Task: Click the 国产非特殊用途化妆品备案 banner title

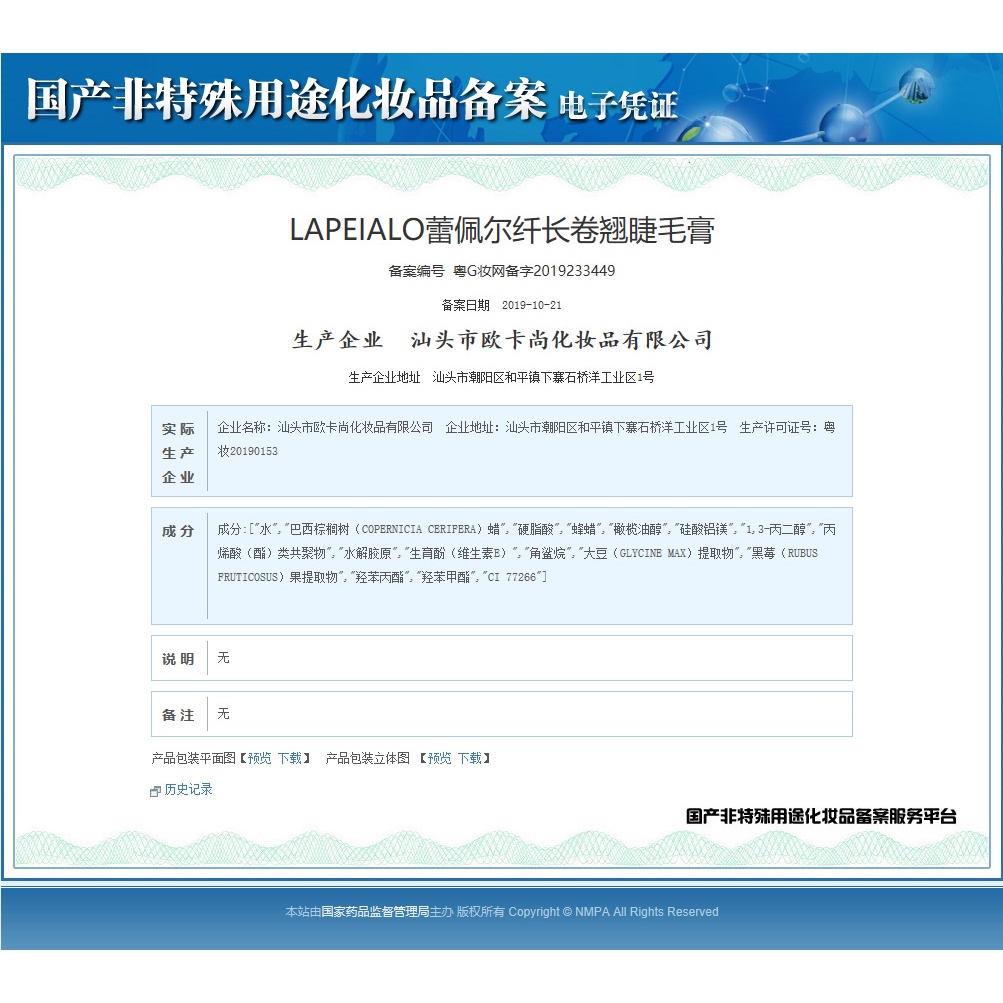Action: click(286, 101)
